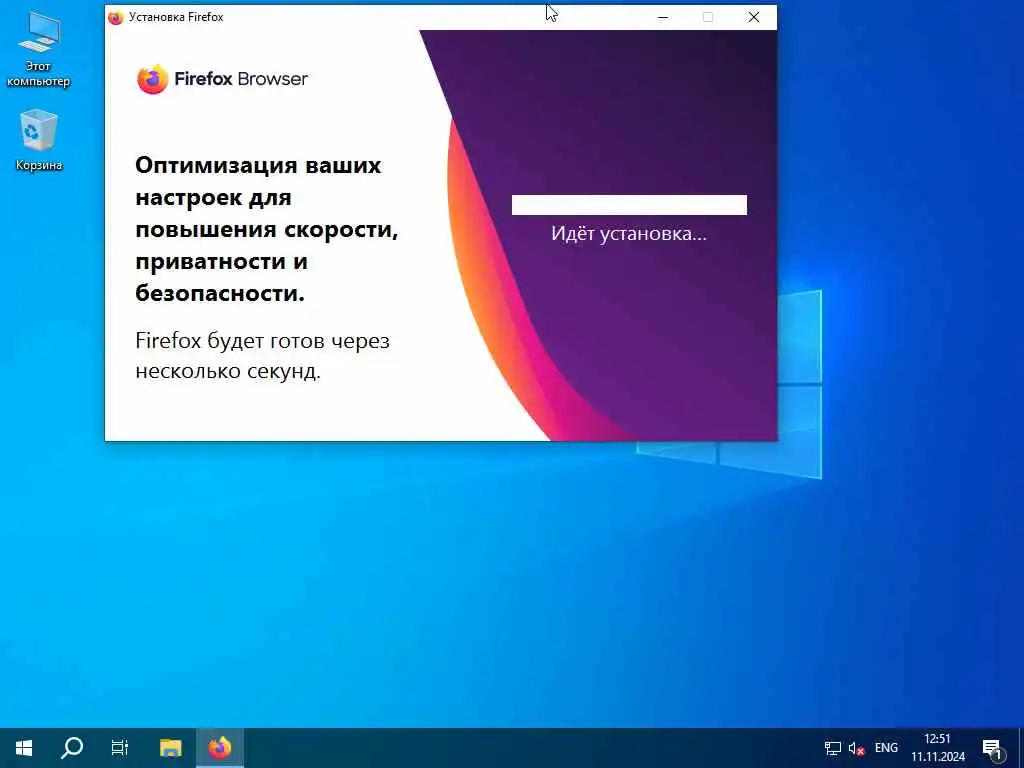Viewport: 1024px width, 768px height.
Task: Click the Firefox logo in installer header
Action: (x=153, y=79)
